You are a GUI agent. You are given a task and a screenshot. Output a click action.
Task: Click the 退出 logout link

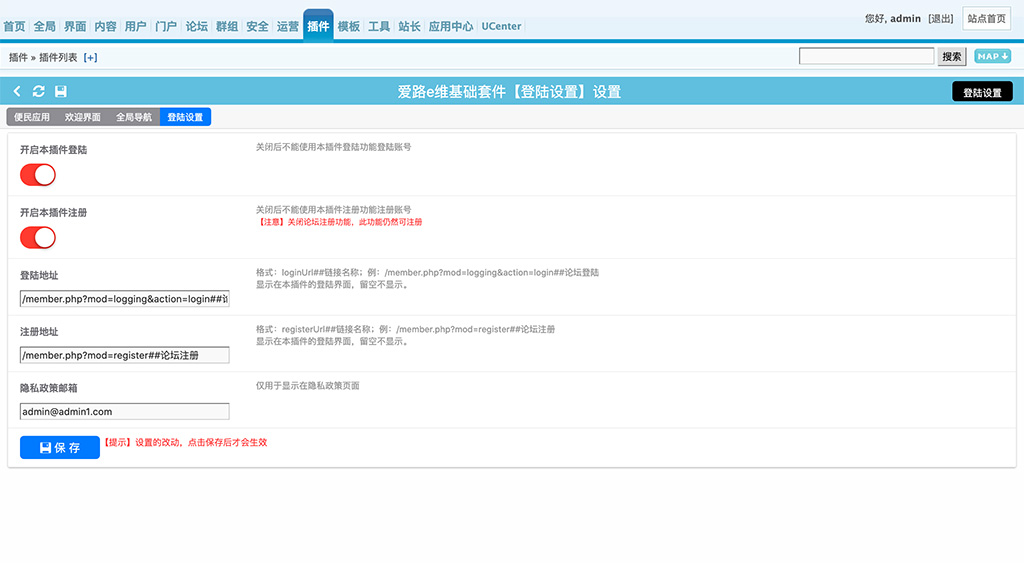(940, 19)
